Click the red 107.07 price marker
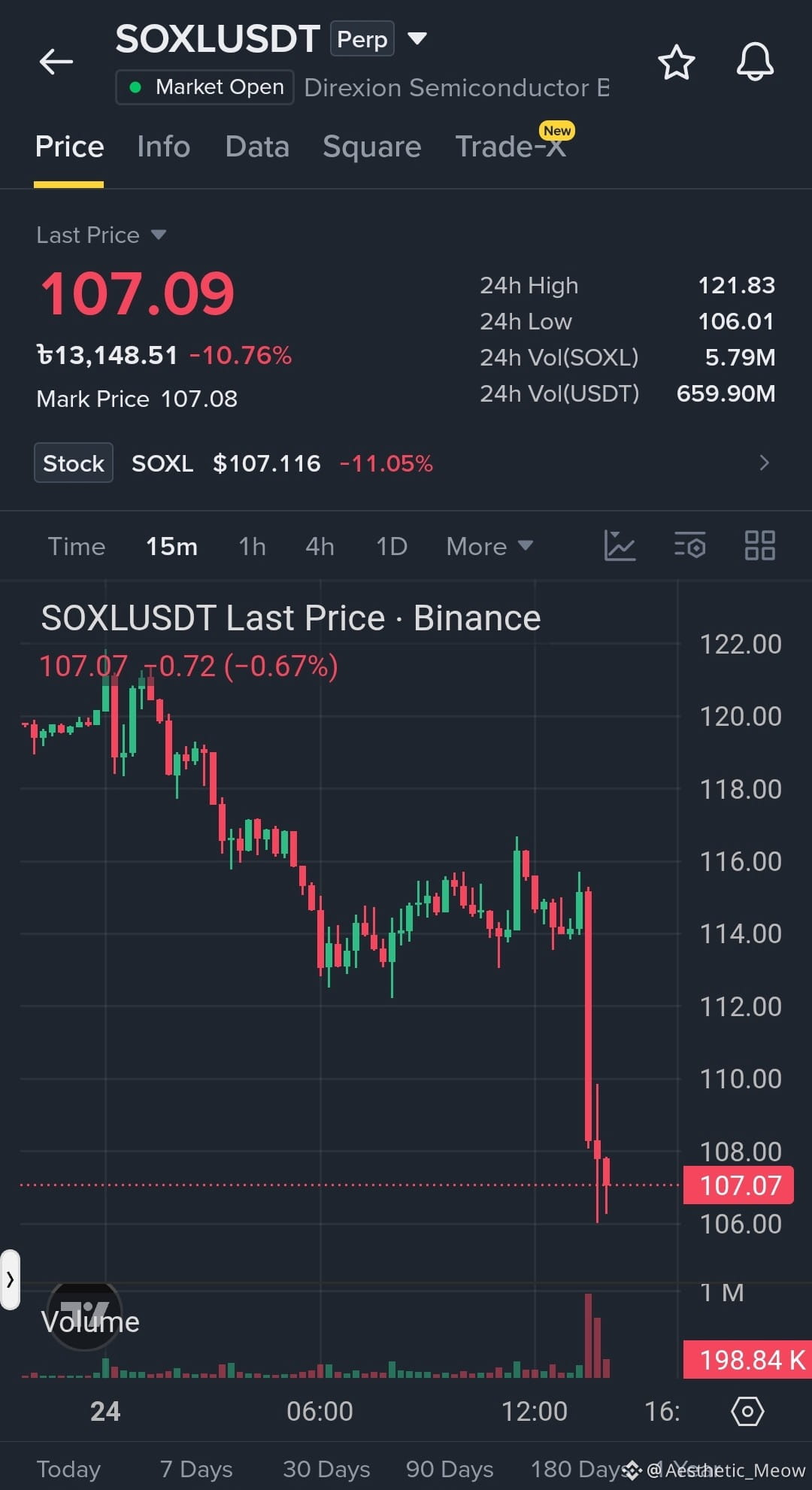 click(738, 1185)
